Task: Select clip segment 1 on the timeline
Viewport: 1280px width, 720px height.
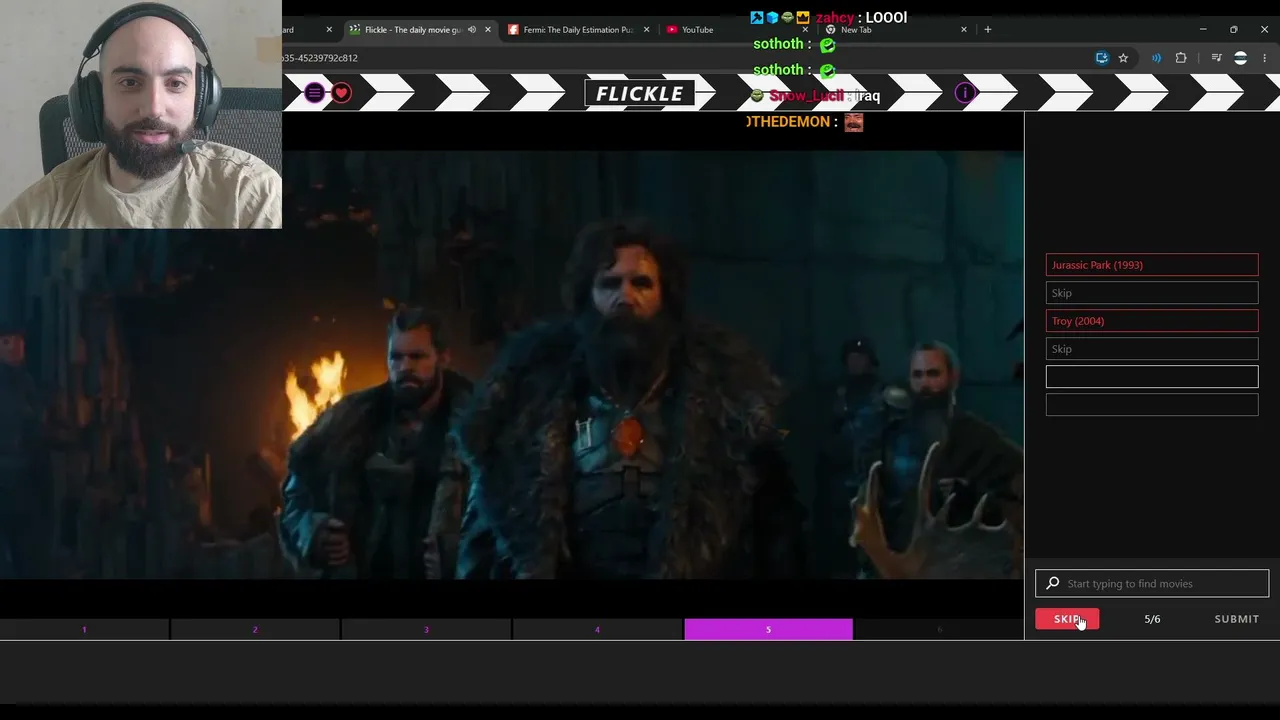Action: pyautogui.click(x=84, y=629)
